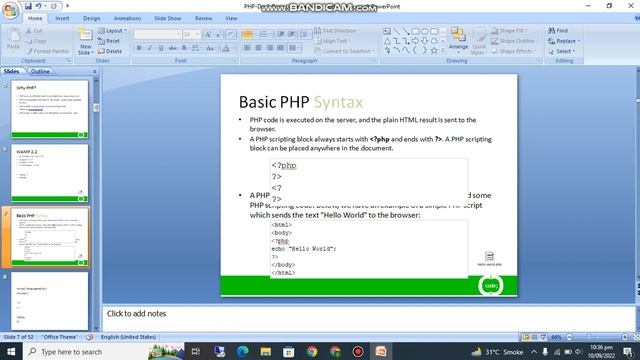Screen dimensions: 640x360
Task: Undo the last action
Action: pos(38,6)
